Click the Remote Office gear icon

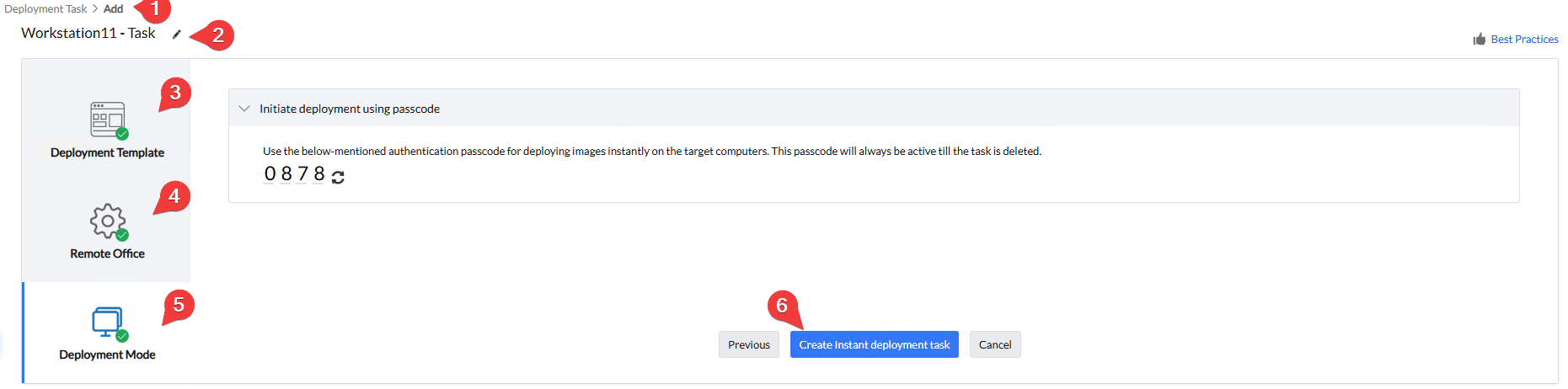point(108,221)
